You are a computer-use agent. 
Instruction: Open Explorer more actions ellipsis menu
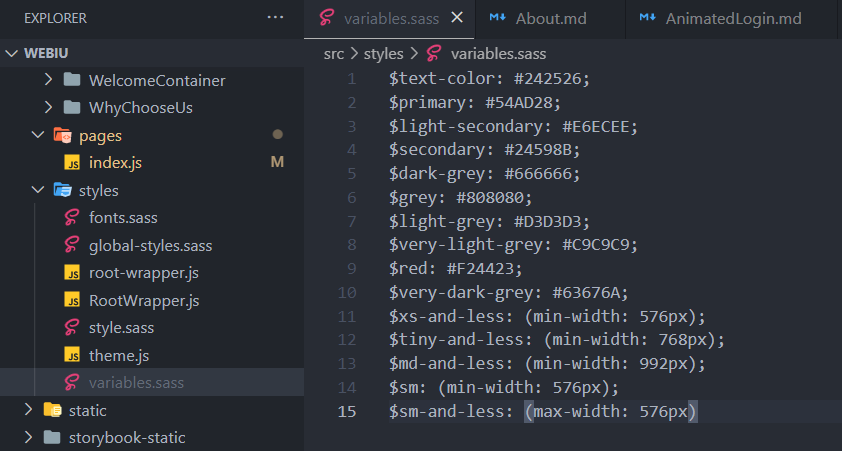tap(275, 18)
